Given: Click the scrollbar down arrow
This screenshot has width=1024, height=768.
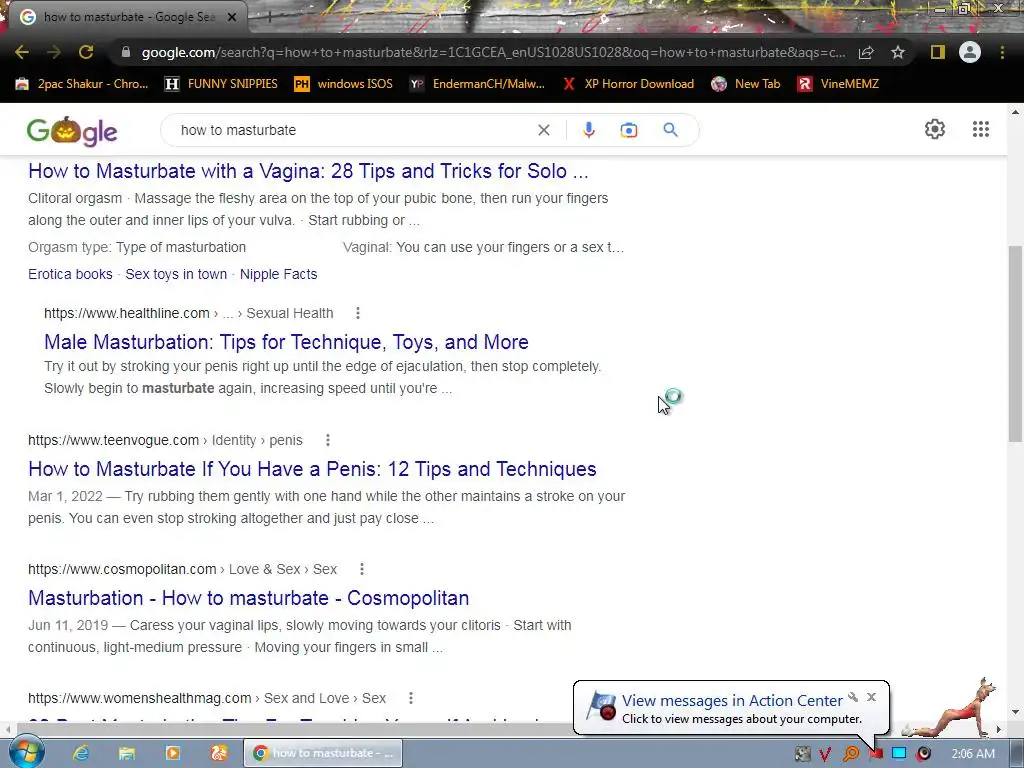Looking at the screenshot, I should [x=1015, y=712].
